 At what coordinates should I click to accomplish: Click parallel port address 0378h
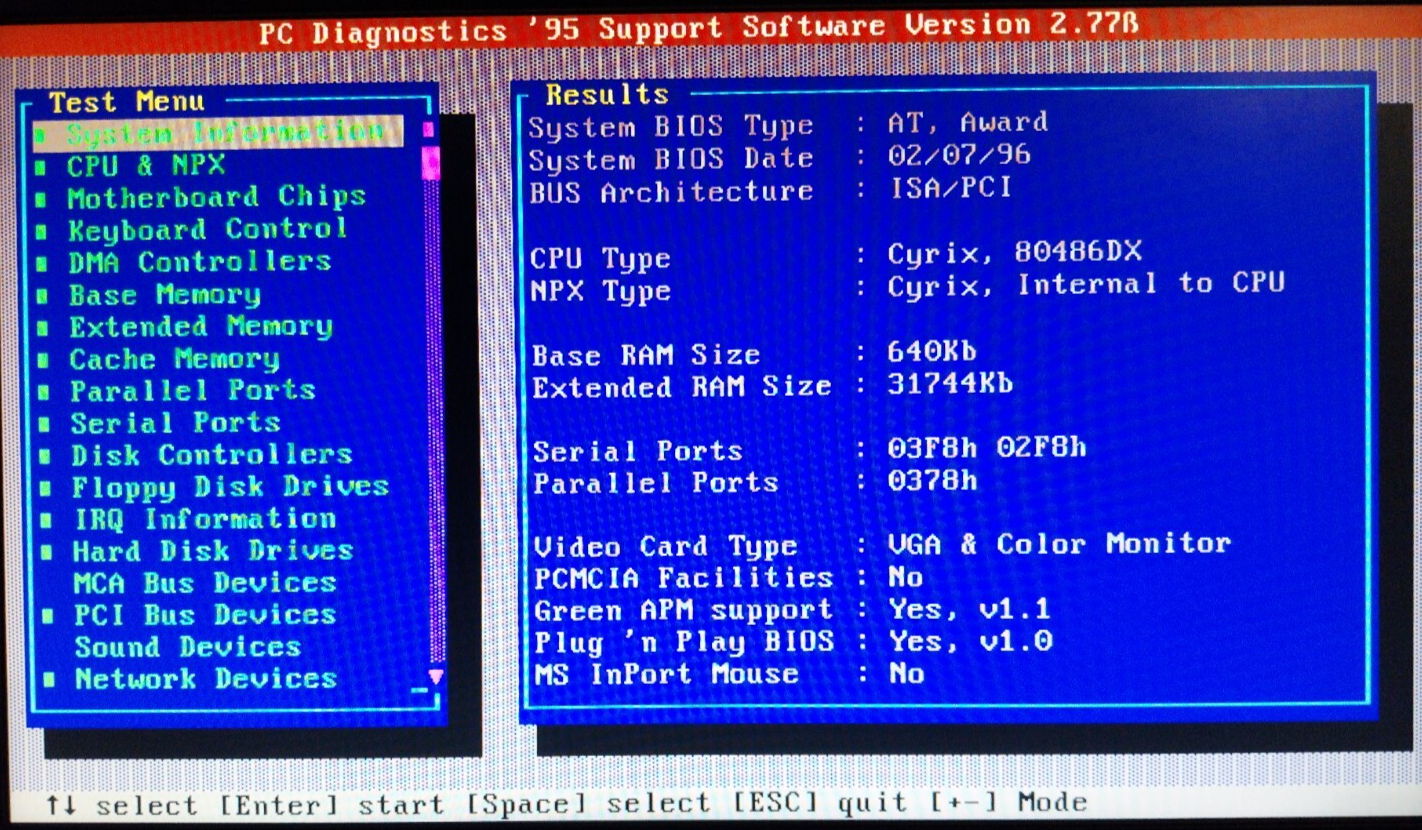point(932,481)
